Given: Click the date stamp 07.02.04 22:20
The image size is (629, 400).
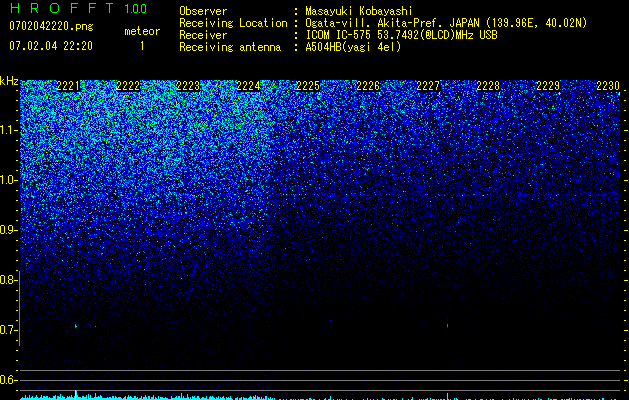Looking at the screenshot, I should point(51,46).
